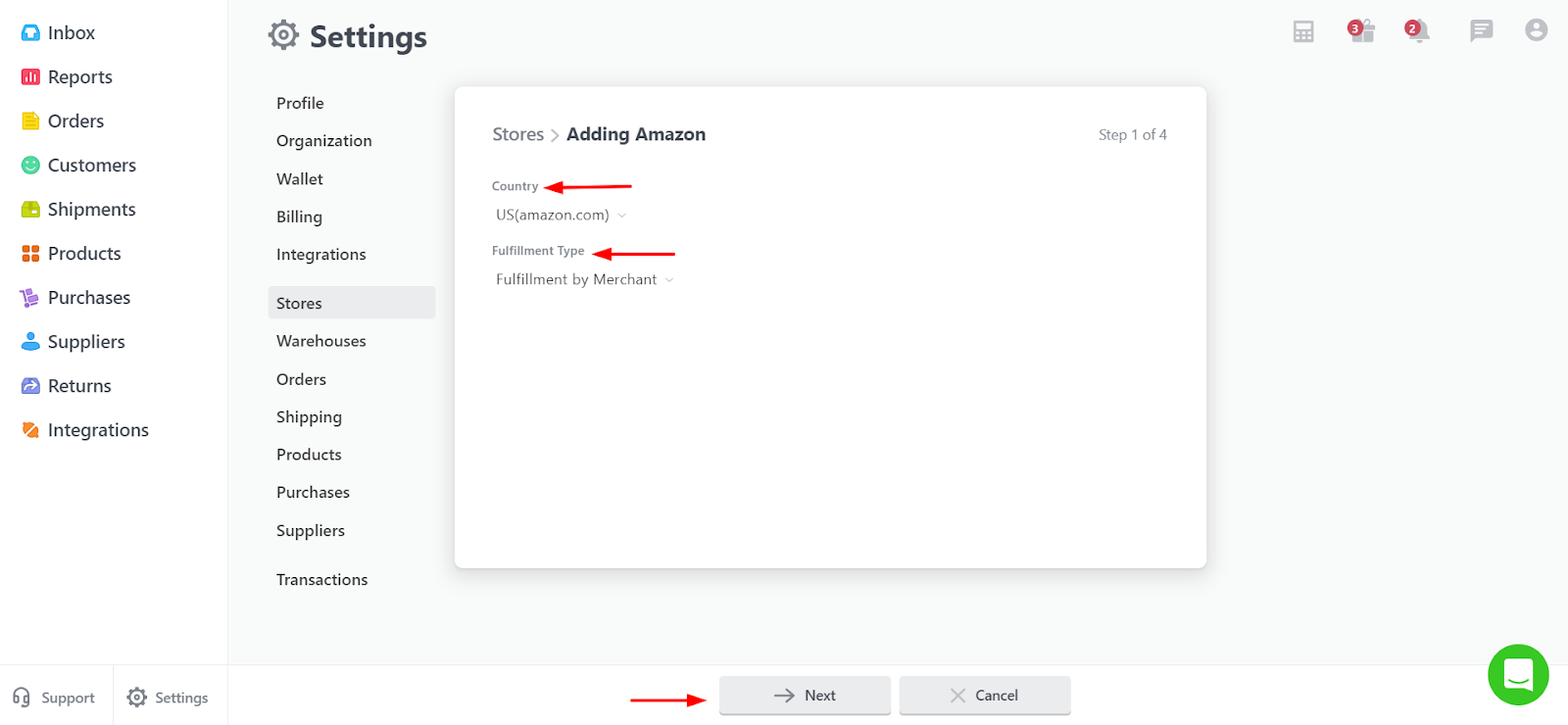The width and height of the screenshot is (1568, 725).
Task: Open Integrations in settings menu
Action: point(321,255)
